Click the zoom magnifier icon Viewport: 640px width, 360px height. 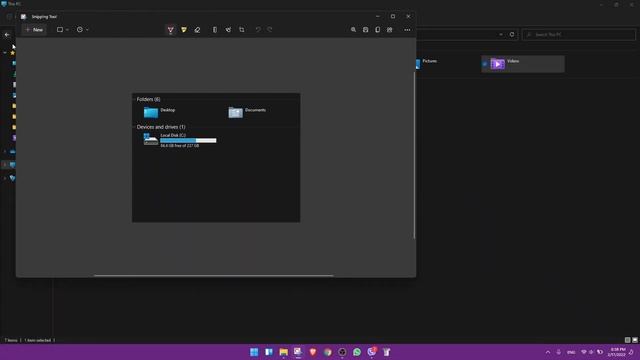click(x=353, y=30)
